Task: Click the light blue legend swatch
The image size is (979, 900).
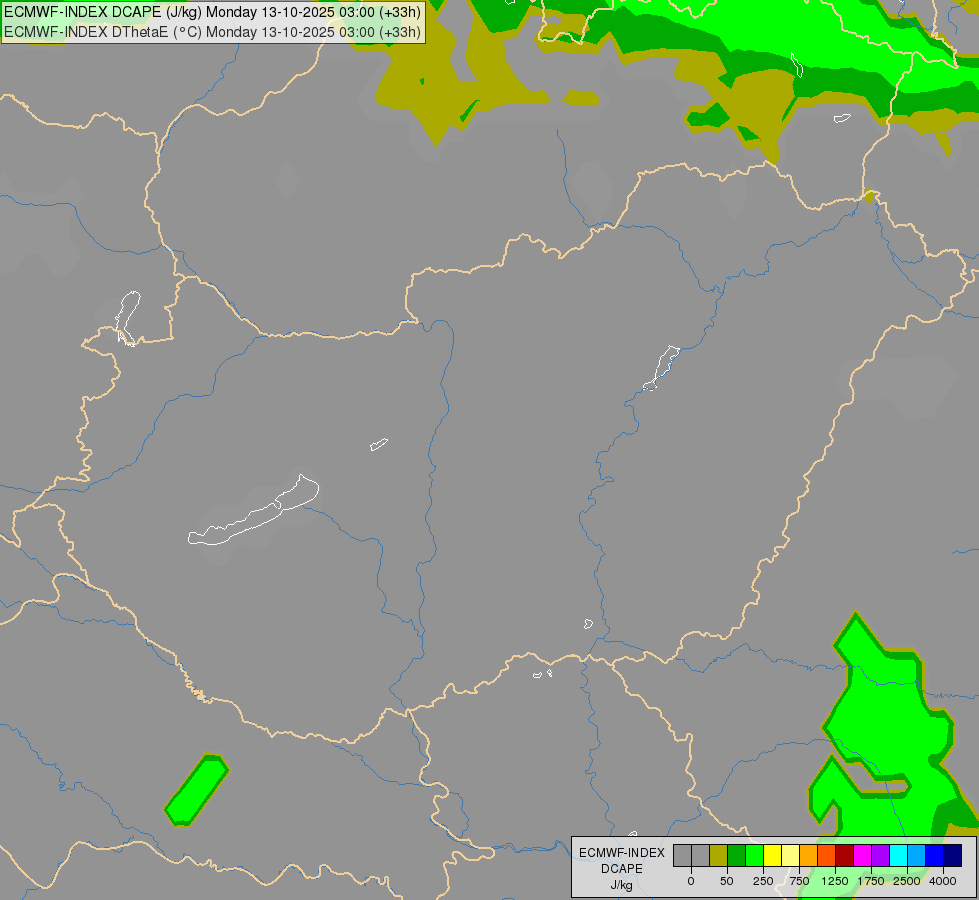Action: point(917,855)
